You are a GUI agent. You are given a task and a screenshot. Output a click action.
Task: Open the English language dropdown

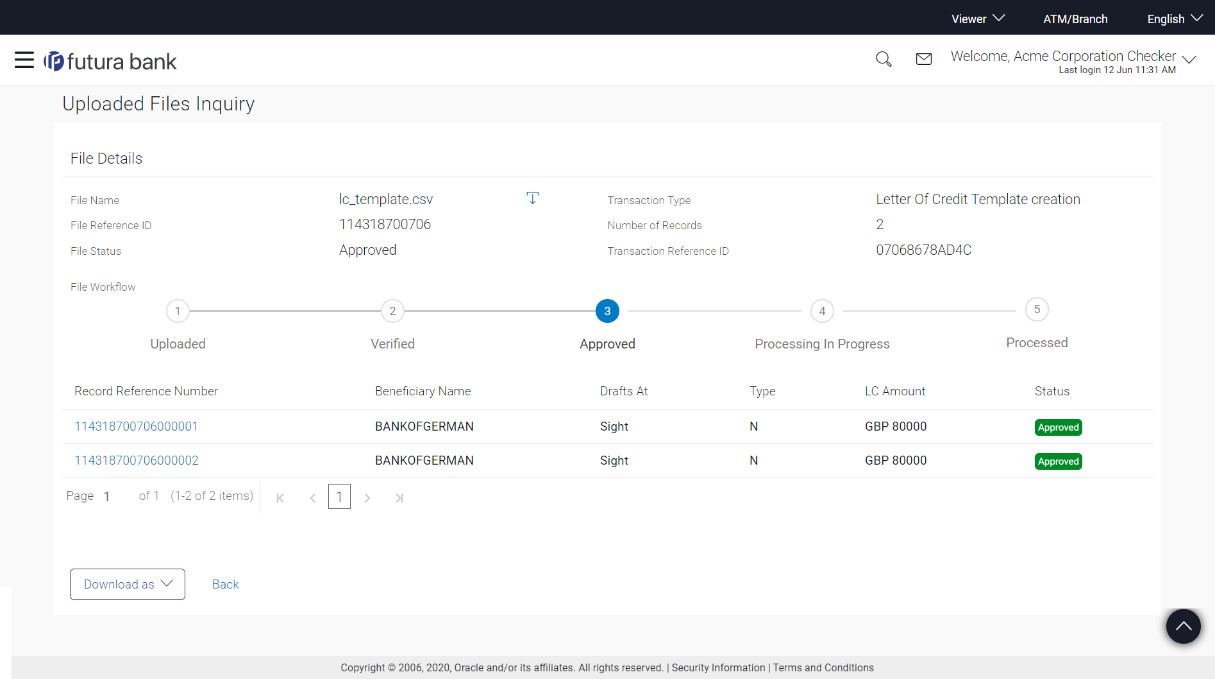(1175, 18)
